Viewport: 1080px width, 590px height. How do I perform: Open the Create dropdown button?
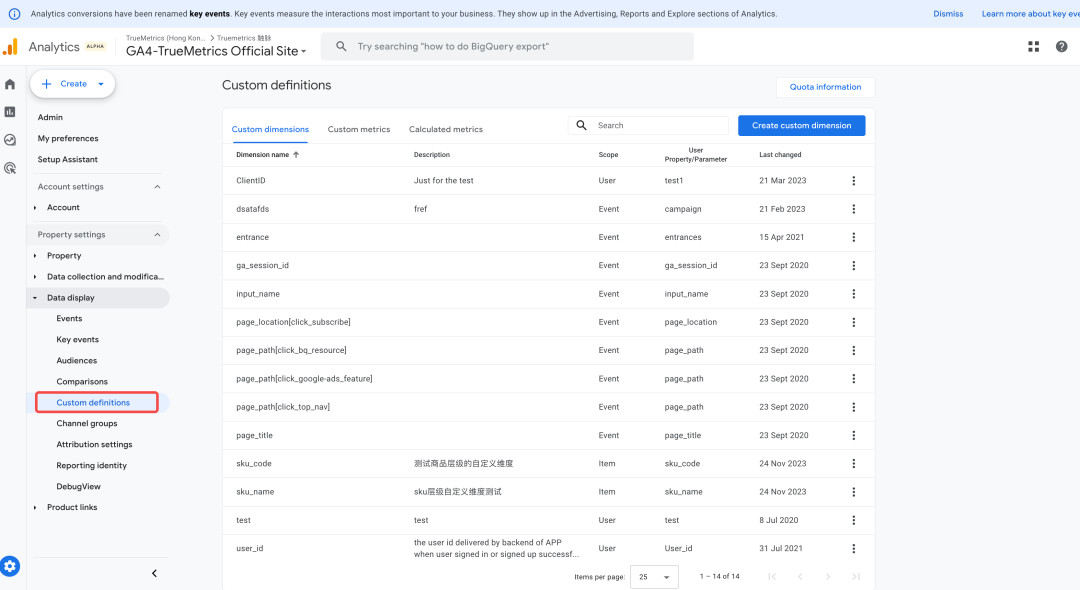[72, 84]
